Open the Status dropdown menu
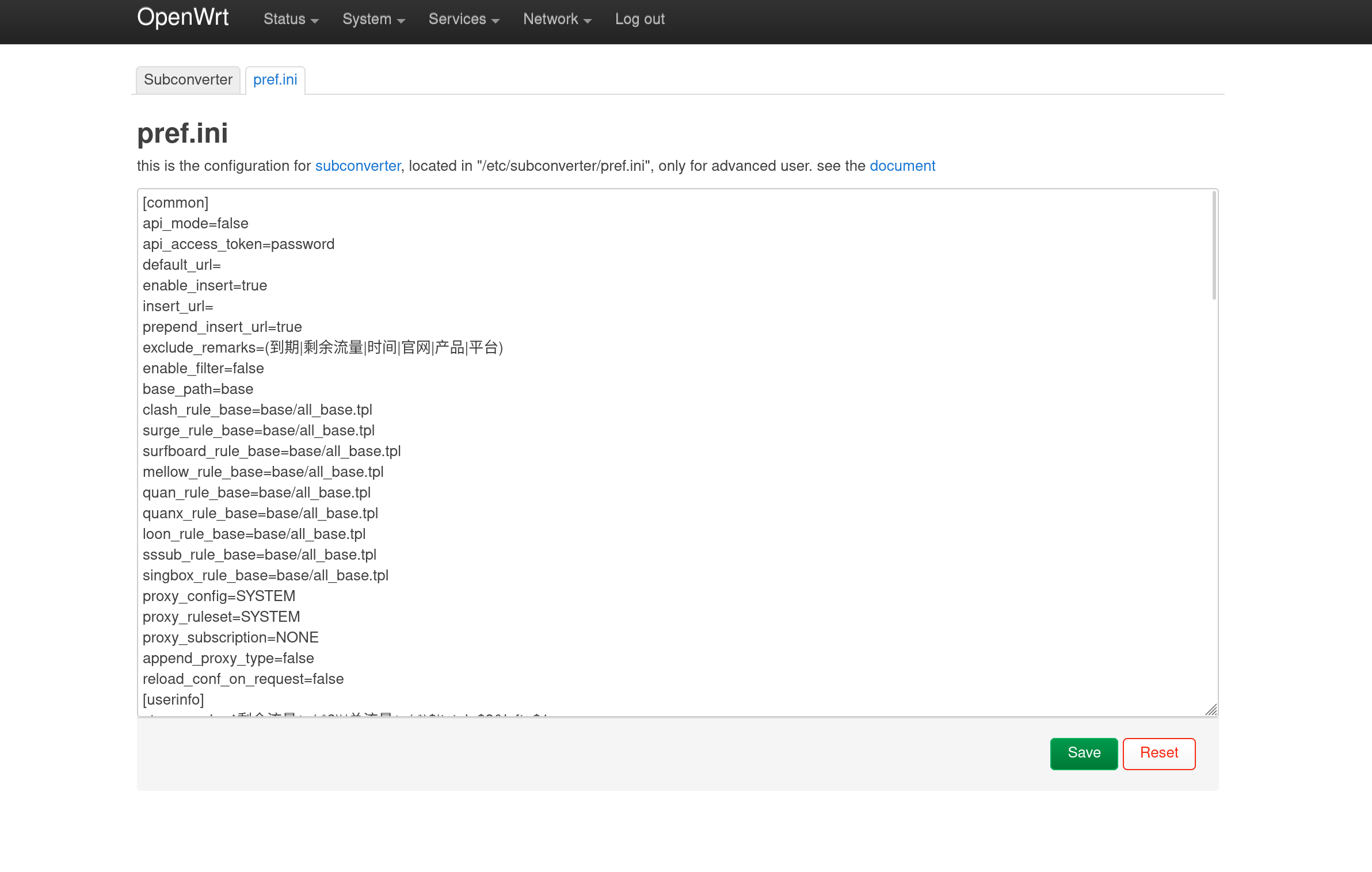1372x872 pixels. [x=291, y=19]
